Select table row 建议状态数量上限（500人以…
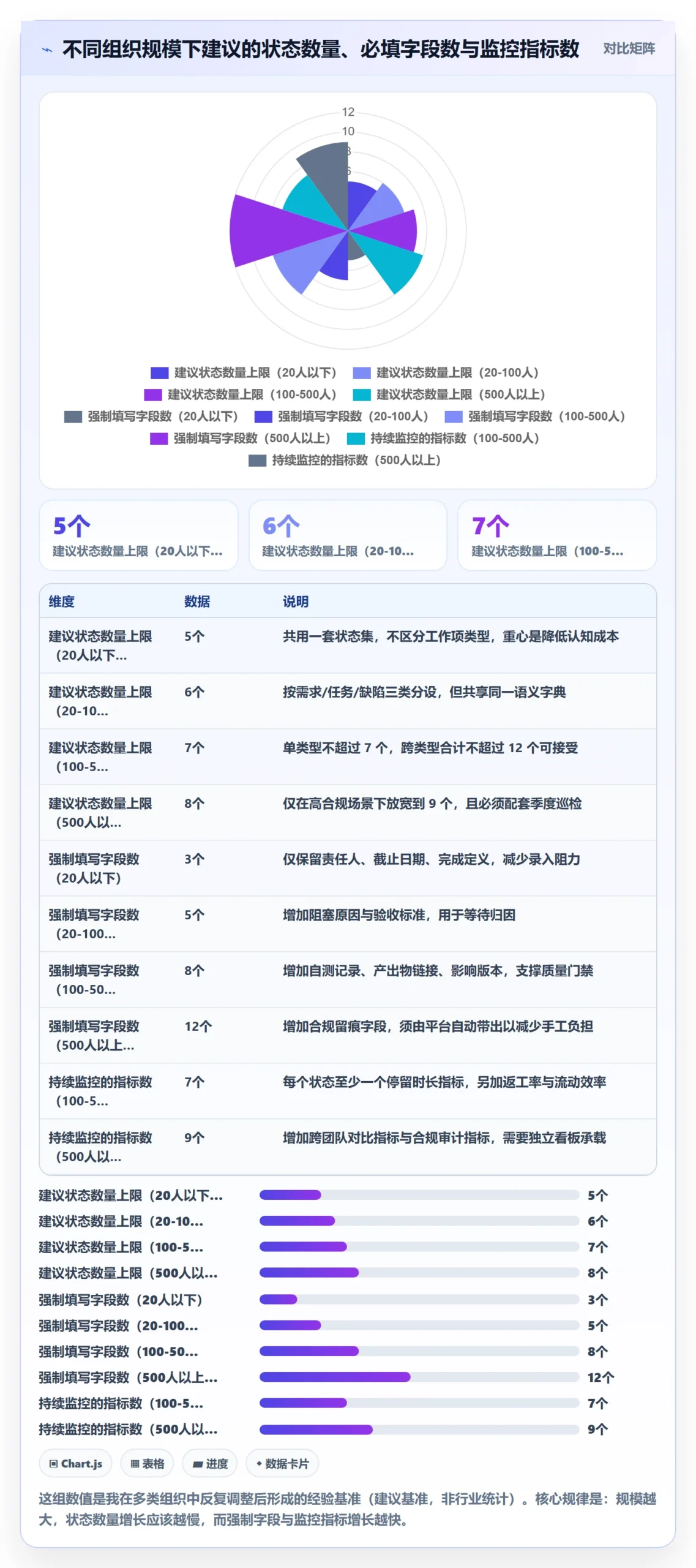This screenshot has height=1568, width=696. (348, 813)
